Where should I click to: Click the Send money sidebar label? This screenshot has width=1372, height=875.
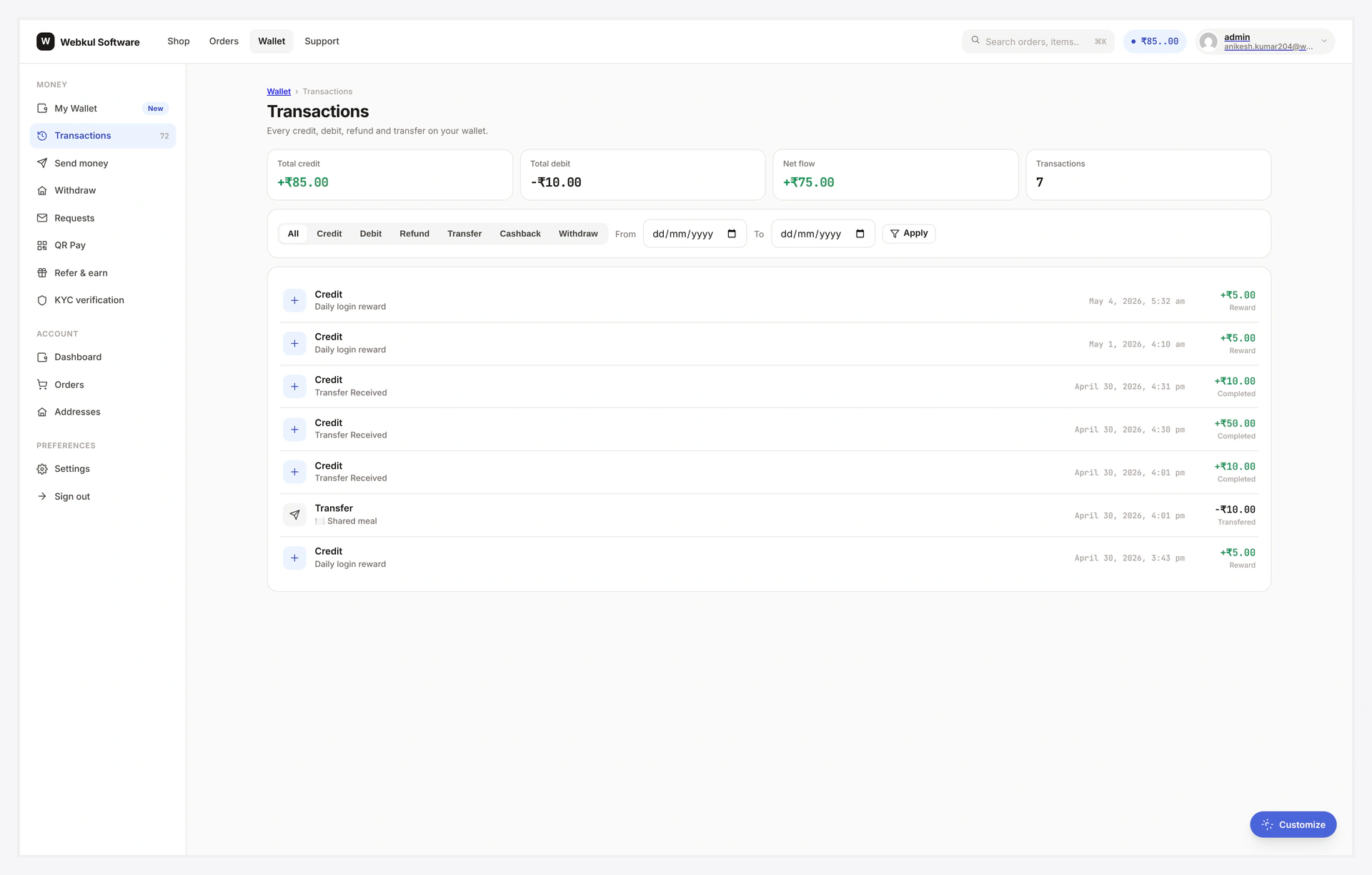(x=81, y=164)
